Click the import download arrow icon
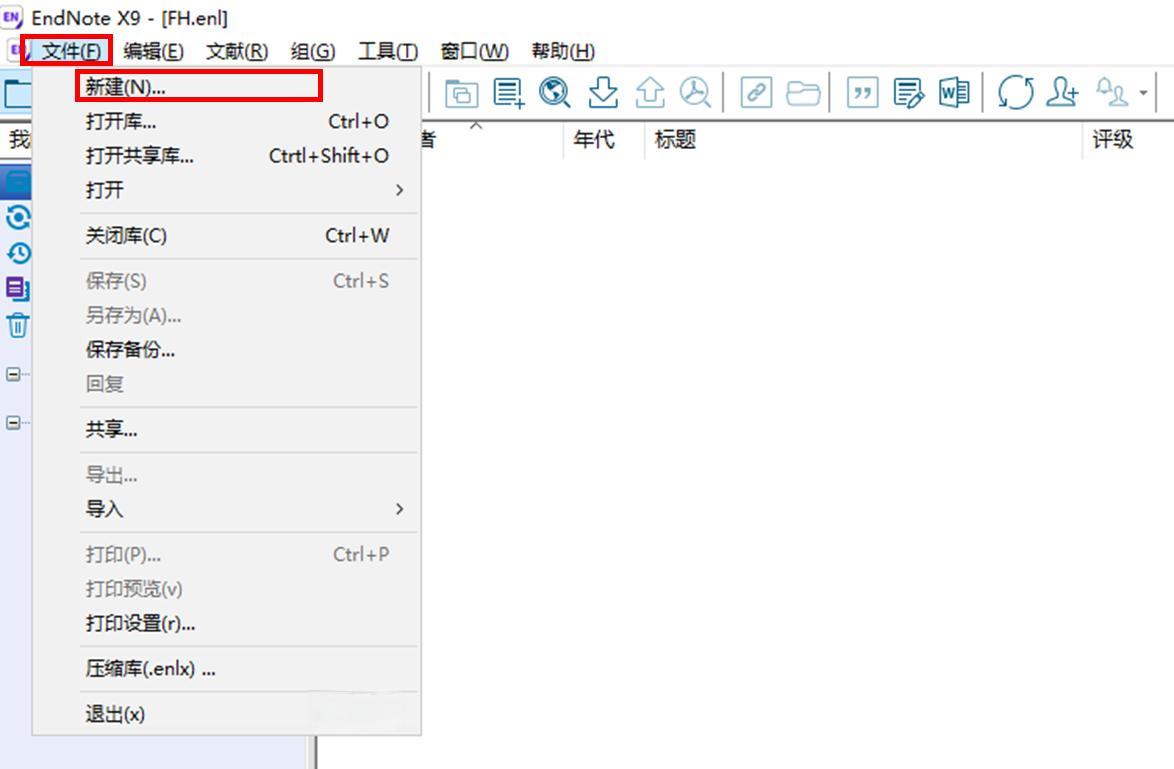This screenshot has width=1174, height=769. tap(603, 93)
